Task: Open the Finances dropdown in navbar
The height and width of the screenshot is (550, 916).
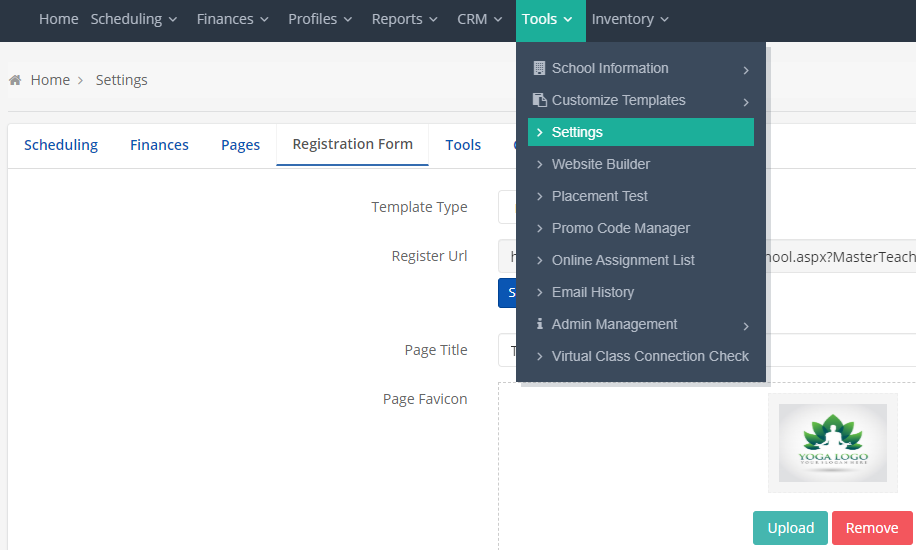Action: pyautogui.click(x=232, y=19)
